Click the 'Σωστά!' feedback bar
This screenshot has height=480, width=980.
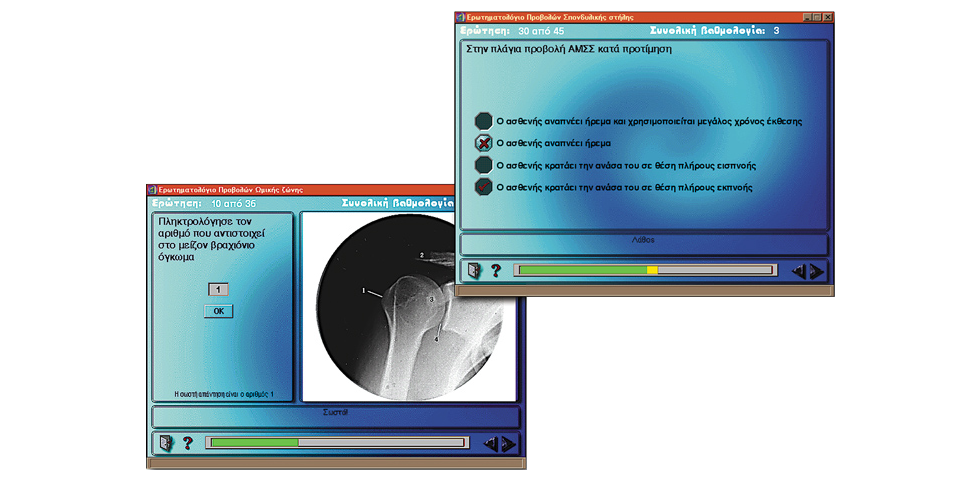pyautogui.click(x=335, y=415)
